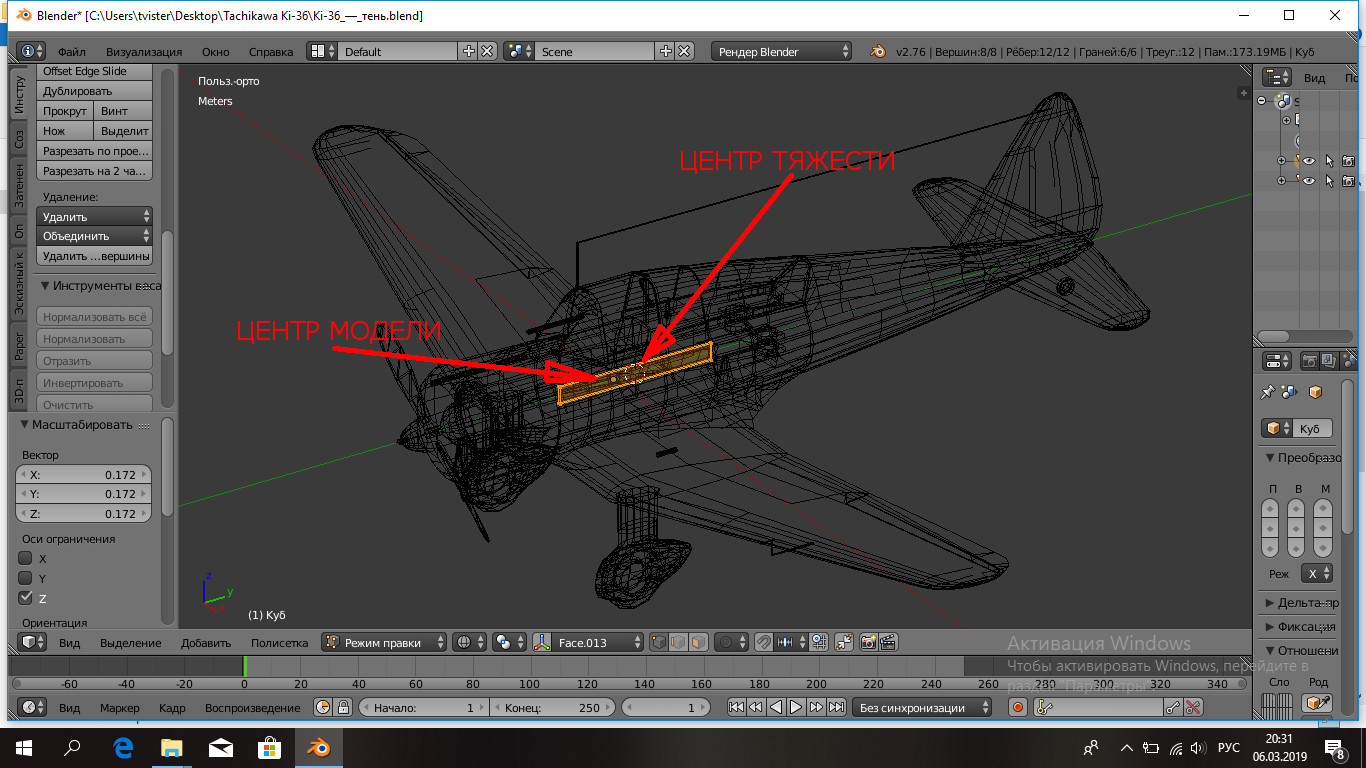Select face selection mode cube icon
This screenshot has width=1366, height=768.
pos(699,642)
